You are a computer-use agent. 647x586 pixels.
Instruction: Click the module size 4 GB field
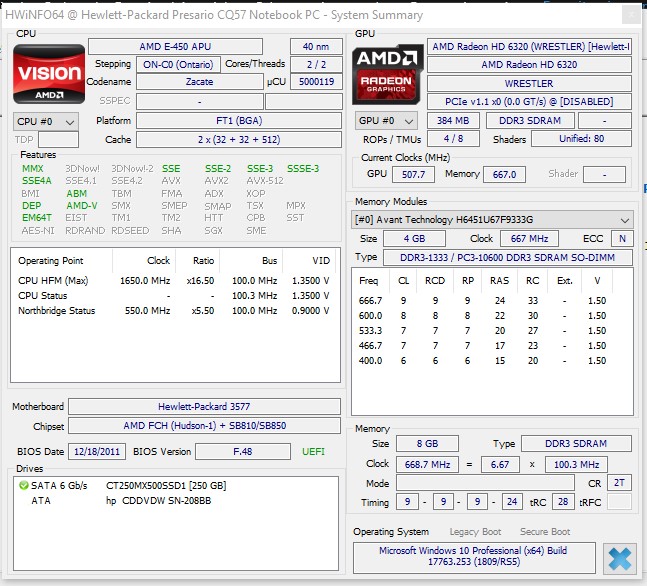point(414,239)
